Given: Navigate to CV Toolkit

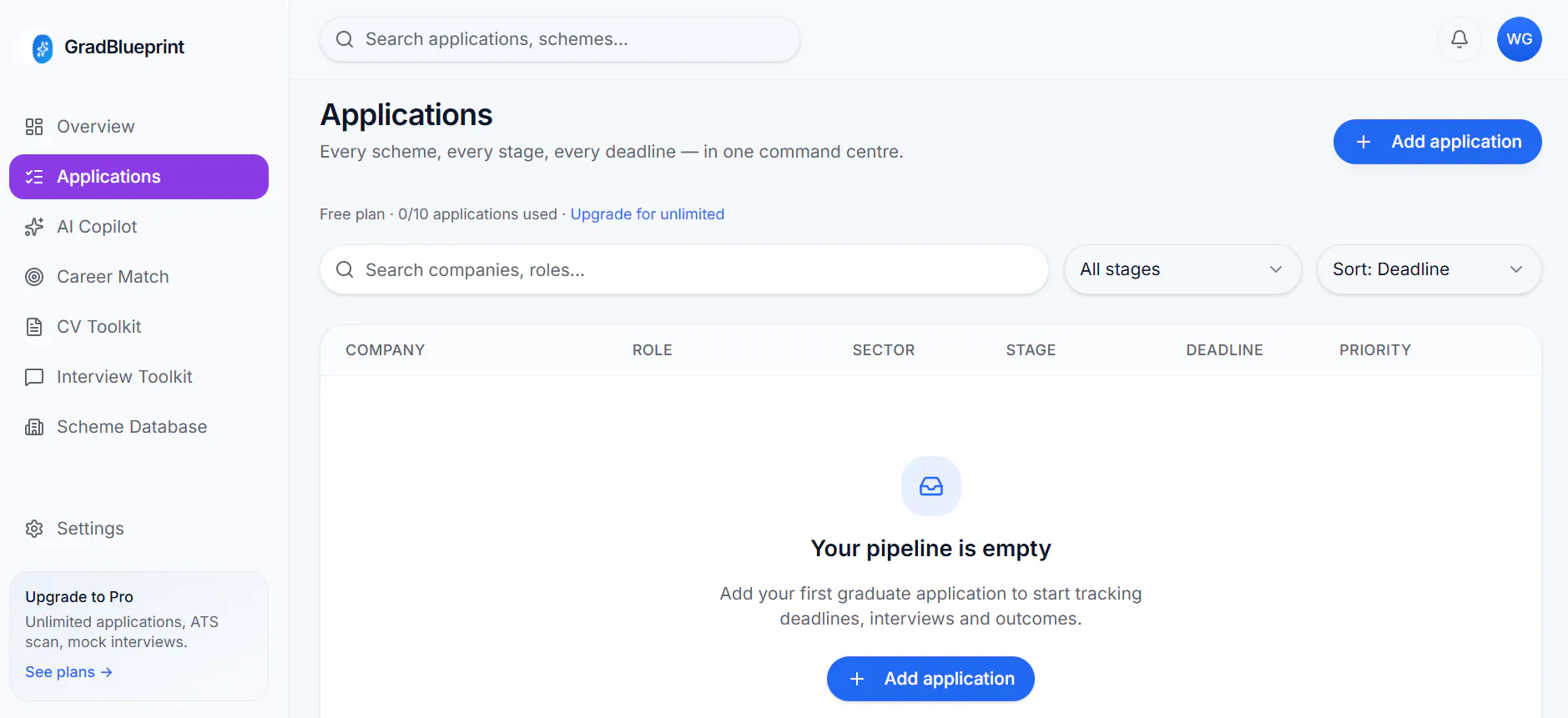Looking at the screenshot, I should click(x=139, y=327).
